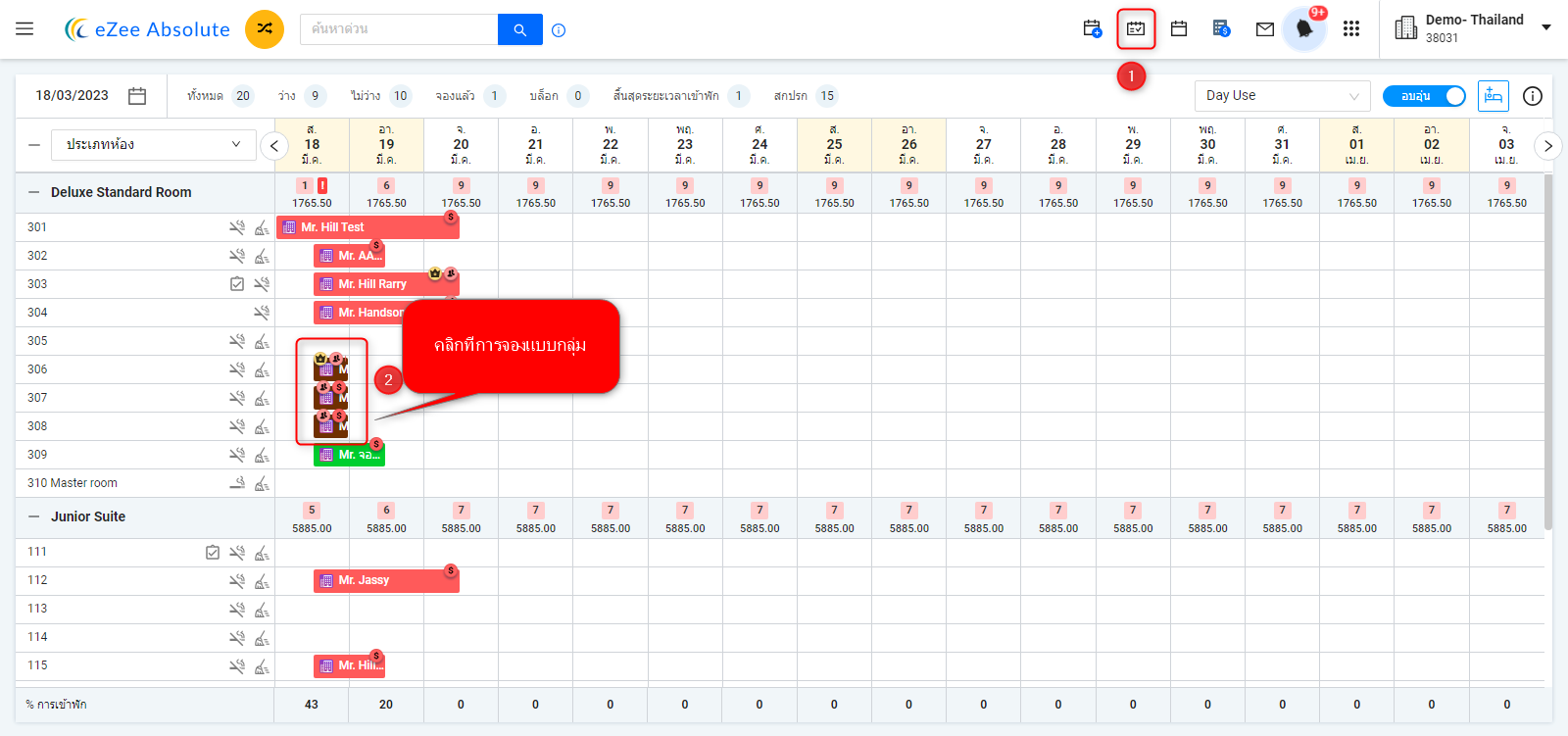This screenshot has width=1568, height=736.
Task: Click the smoking icon on room 310 Master room
Action: point(237,483)
